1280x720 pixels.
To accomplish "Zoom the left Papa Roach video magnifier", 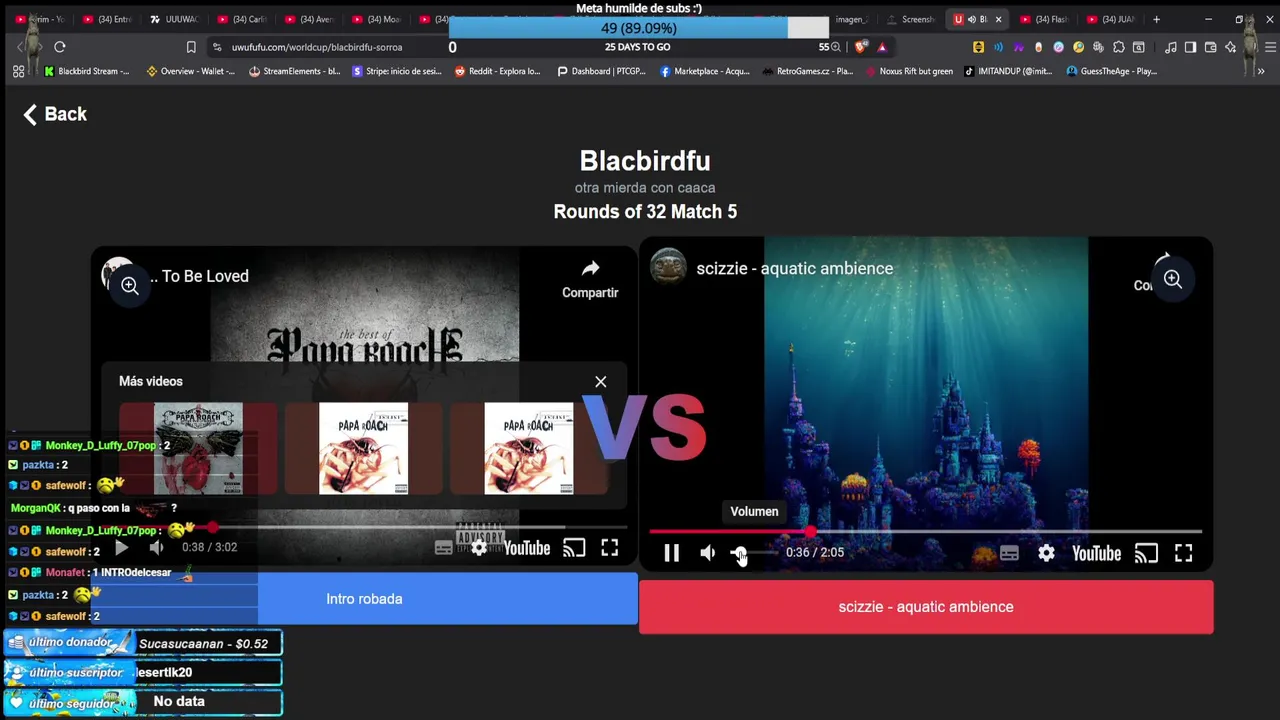I will [130, 286].
